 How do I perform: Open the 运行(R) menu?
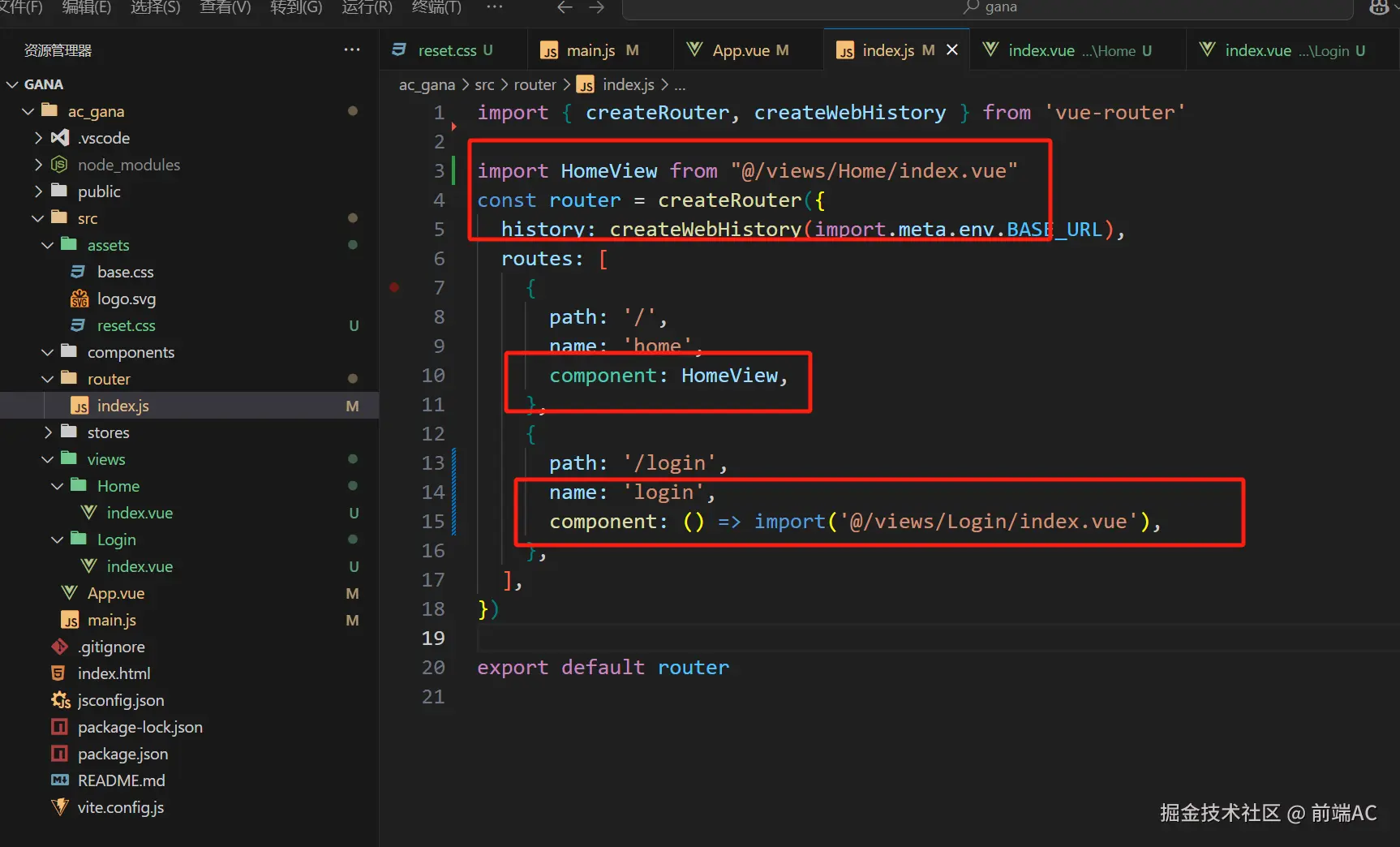click(x=367, y=7)
